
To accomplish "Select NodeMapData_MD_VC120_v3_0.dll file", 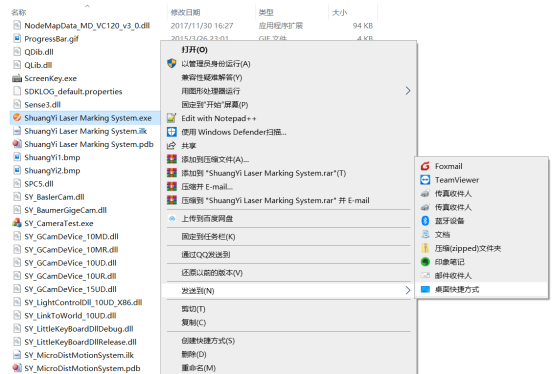I will [x=87, y=25].
